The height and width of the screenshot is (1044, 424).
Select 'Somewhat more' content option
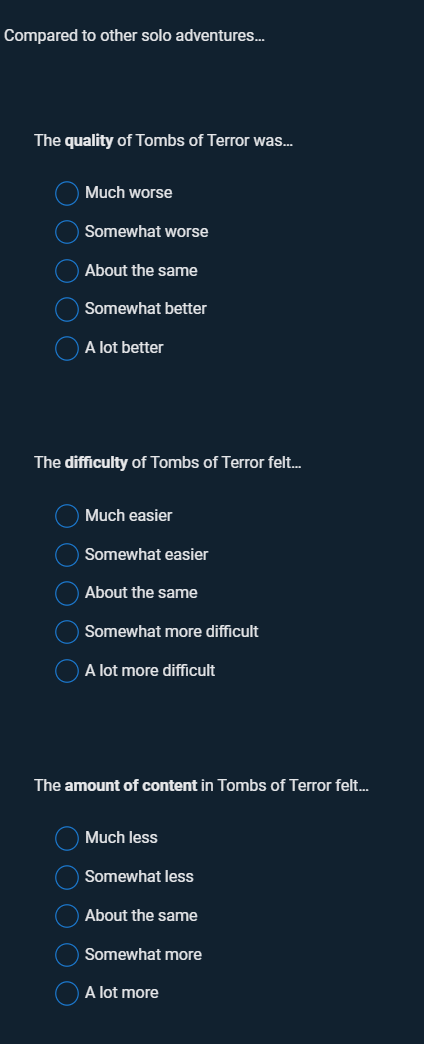coord(67,954)
